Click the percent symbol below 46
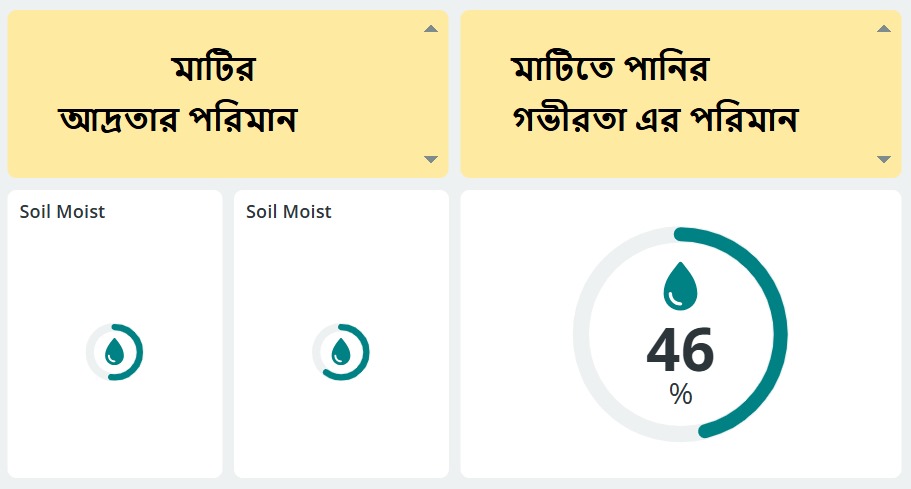Screen dimensions: 911x489 681,394
